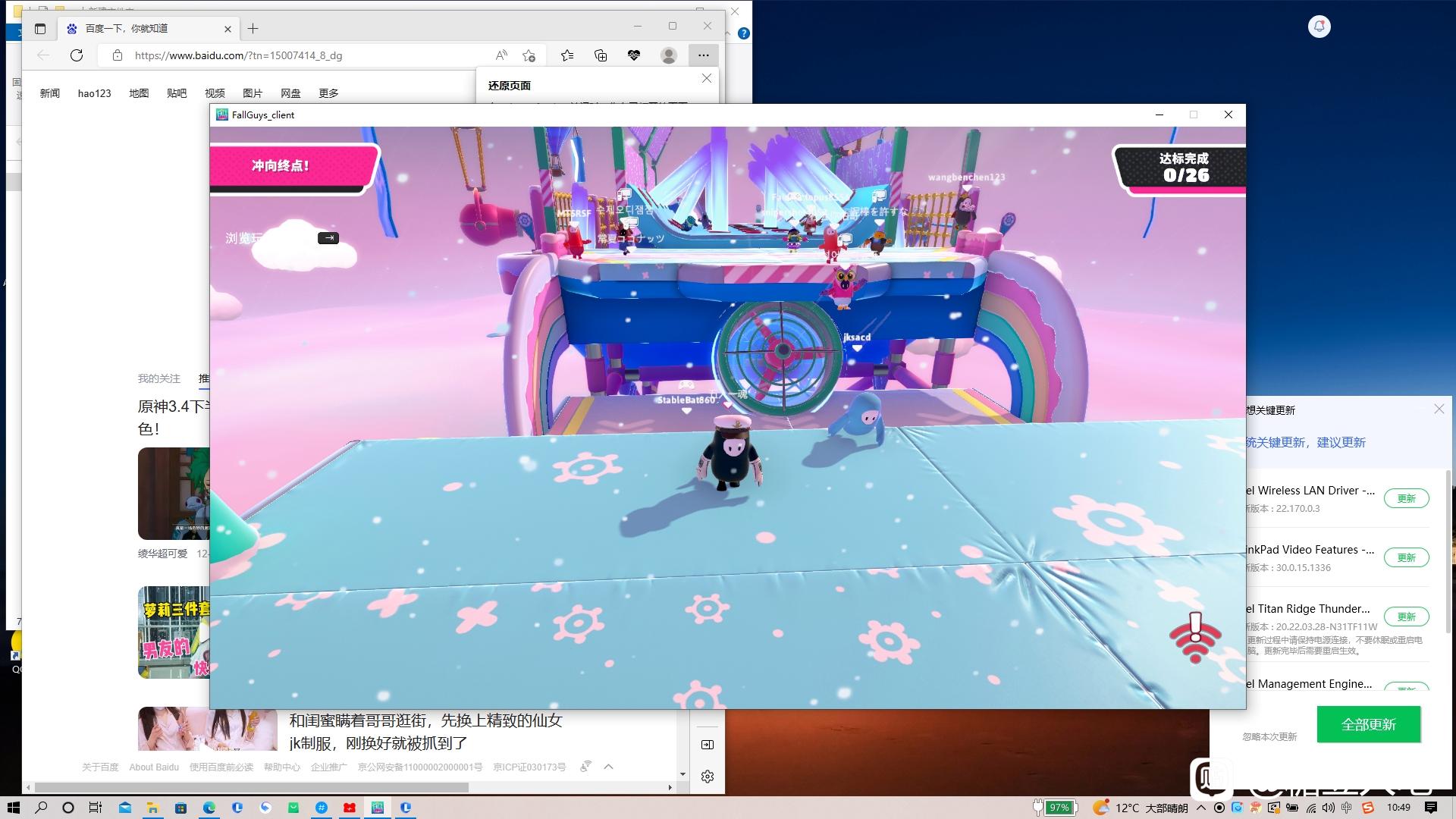Open 帮助中心 footer link
The image size is (1456, 819).
[x=282, y=767]
